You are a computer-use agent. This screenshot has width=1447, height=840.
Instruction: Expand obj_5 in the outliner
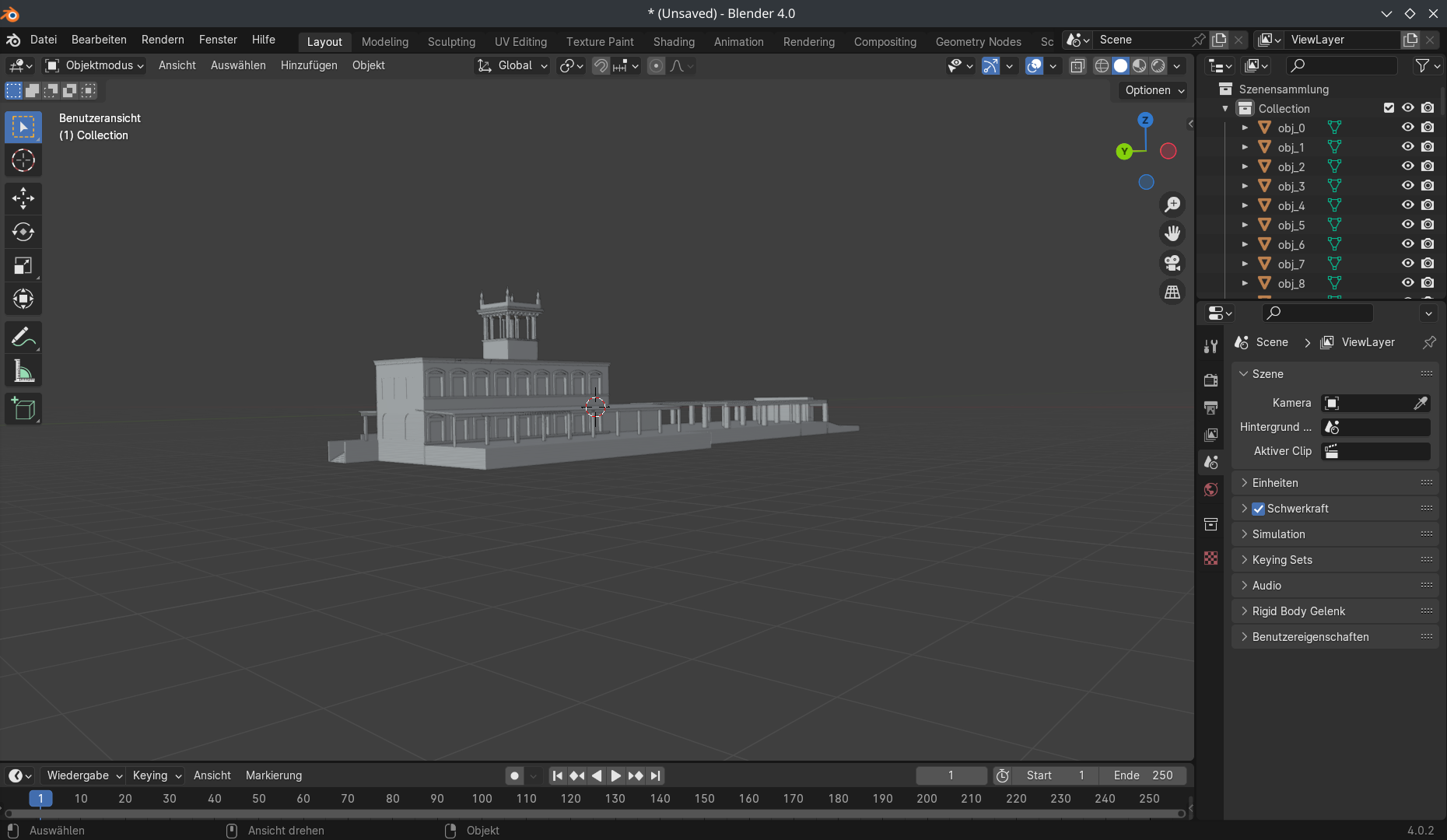tap(1245, 225)
